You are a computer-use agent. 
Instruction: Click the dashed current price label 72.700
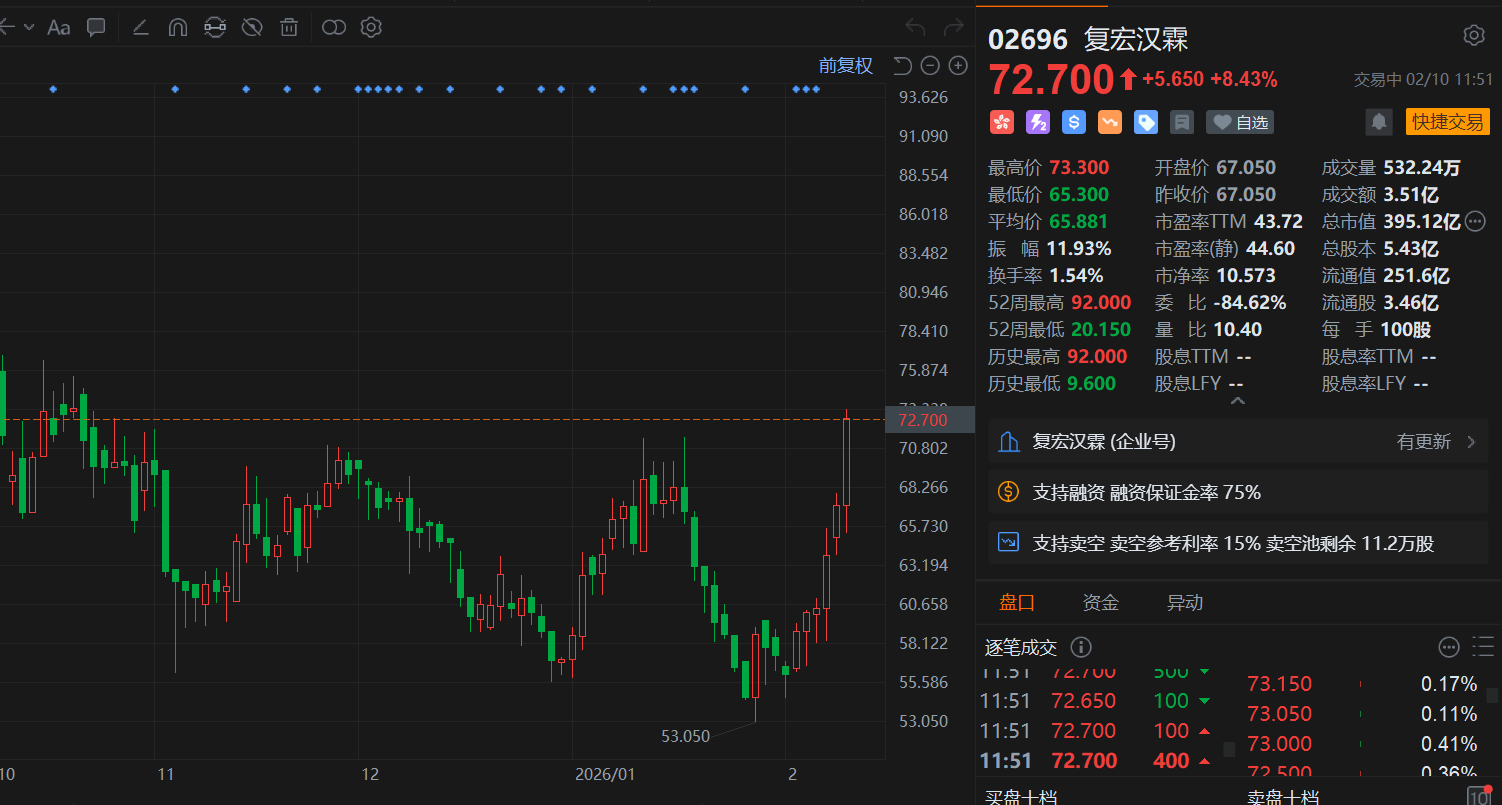click(x=923, y=420)
